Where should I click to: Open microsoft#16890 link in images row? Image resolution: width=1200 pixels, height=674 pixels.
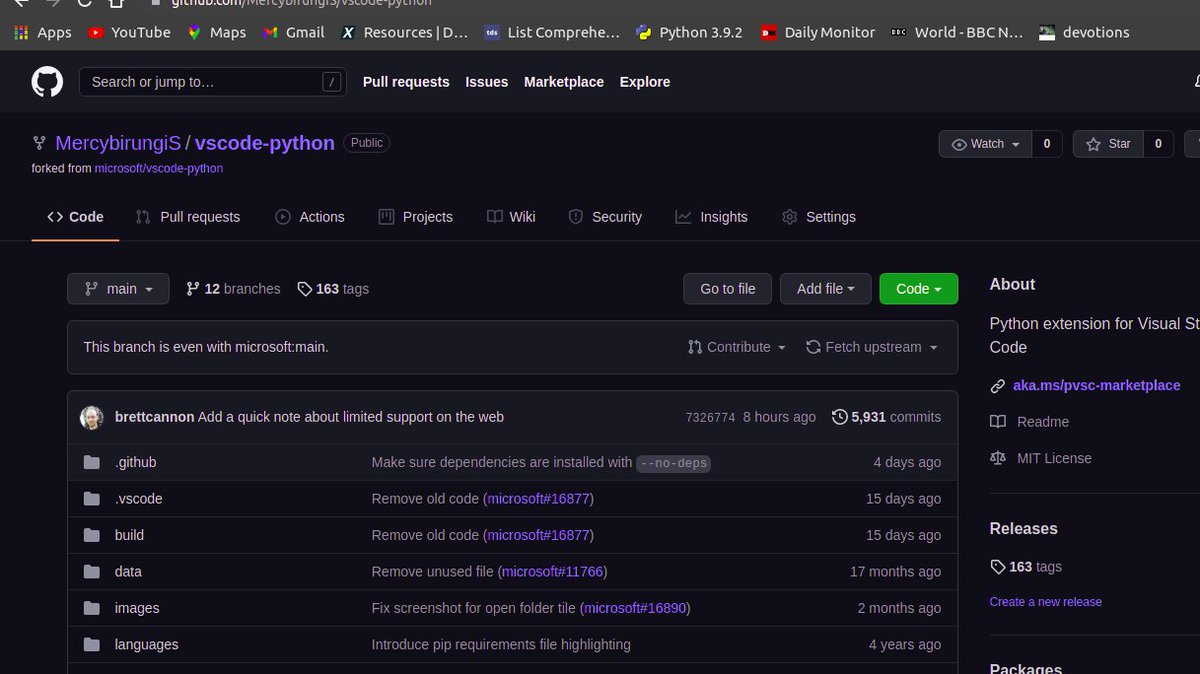[635, 608]
